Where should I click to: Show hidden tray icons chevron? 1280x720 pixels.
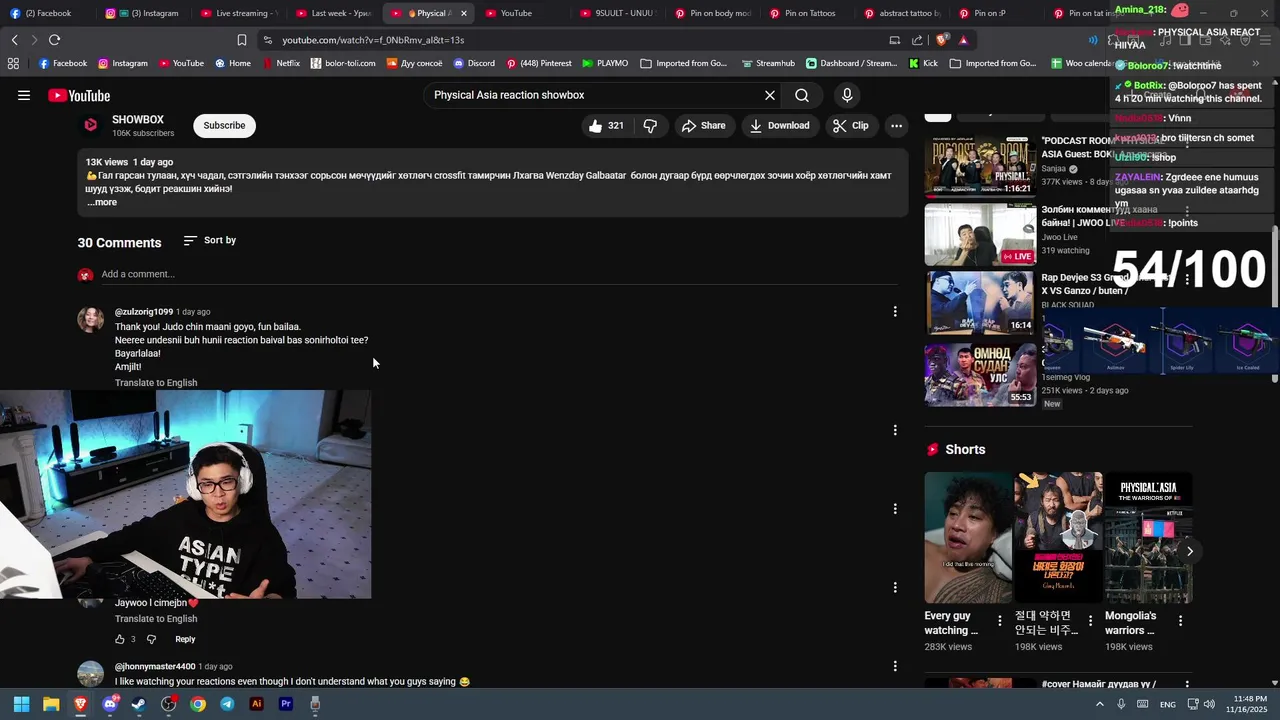1099,704
